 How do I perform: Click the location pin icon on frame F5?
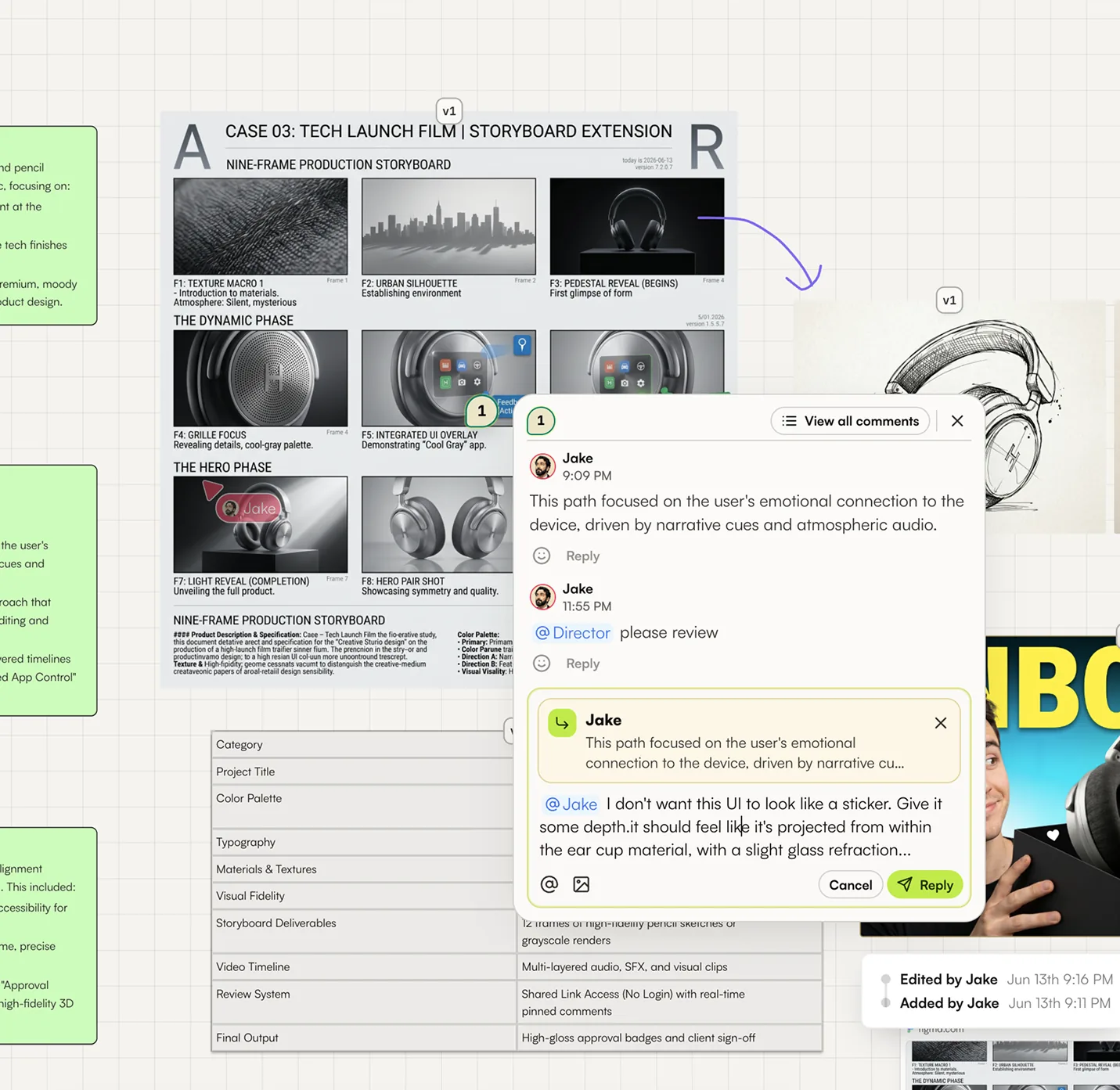coord(522,345)
